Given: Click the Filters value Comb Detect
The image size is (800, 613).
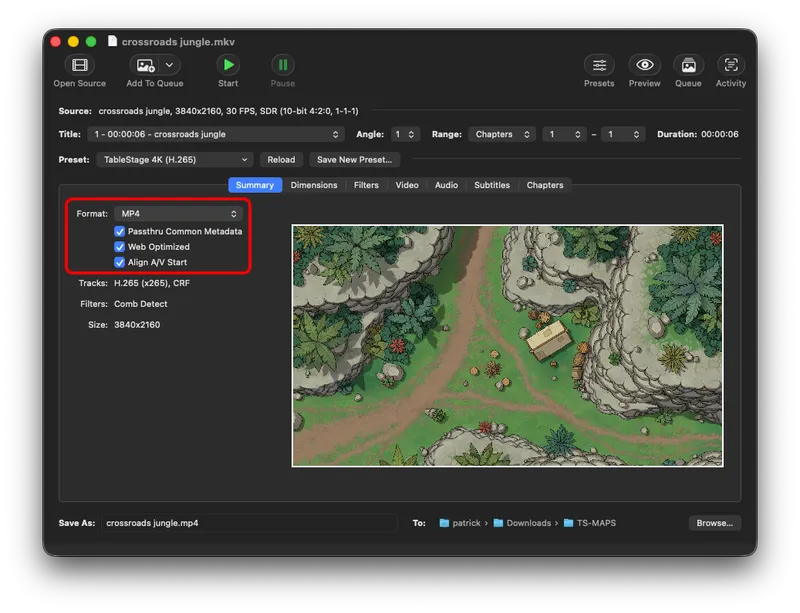Looking at the screenshot, I should (x=140, y=304).
